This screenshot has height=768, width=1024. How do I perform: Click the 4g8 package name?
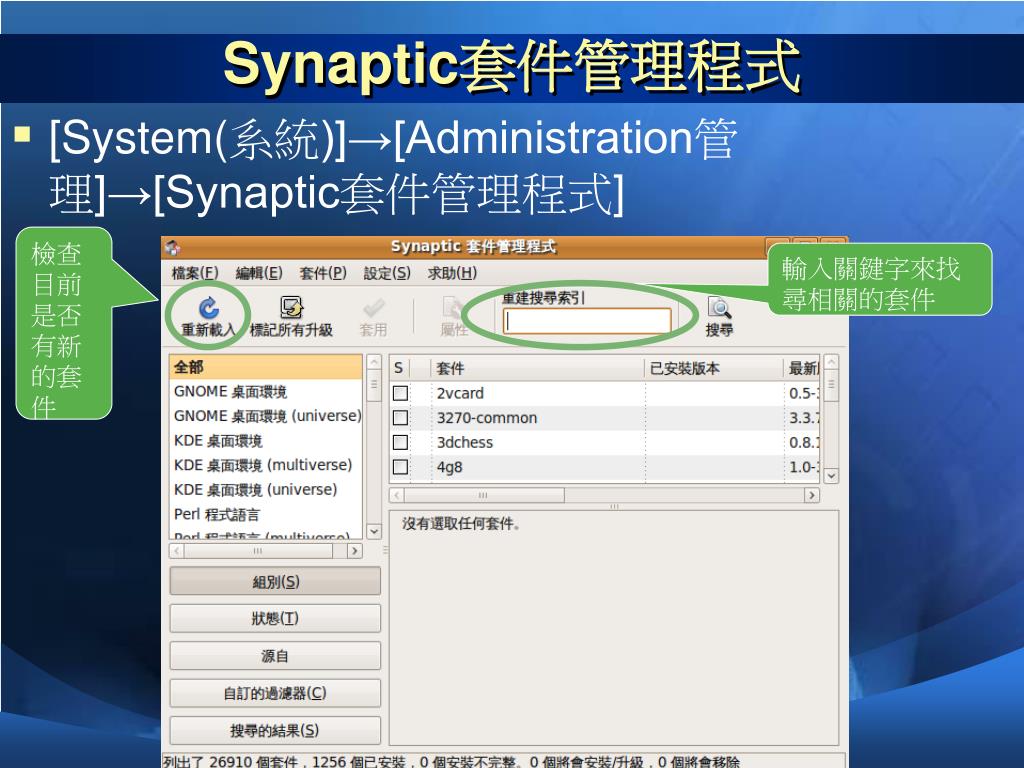point(449,468)
